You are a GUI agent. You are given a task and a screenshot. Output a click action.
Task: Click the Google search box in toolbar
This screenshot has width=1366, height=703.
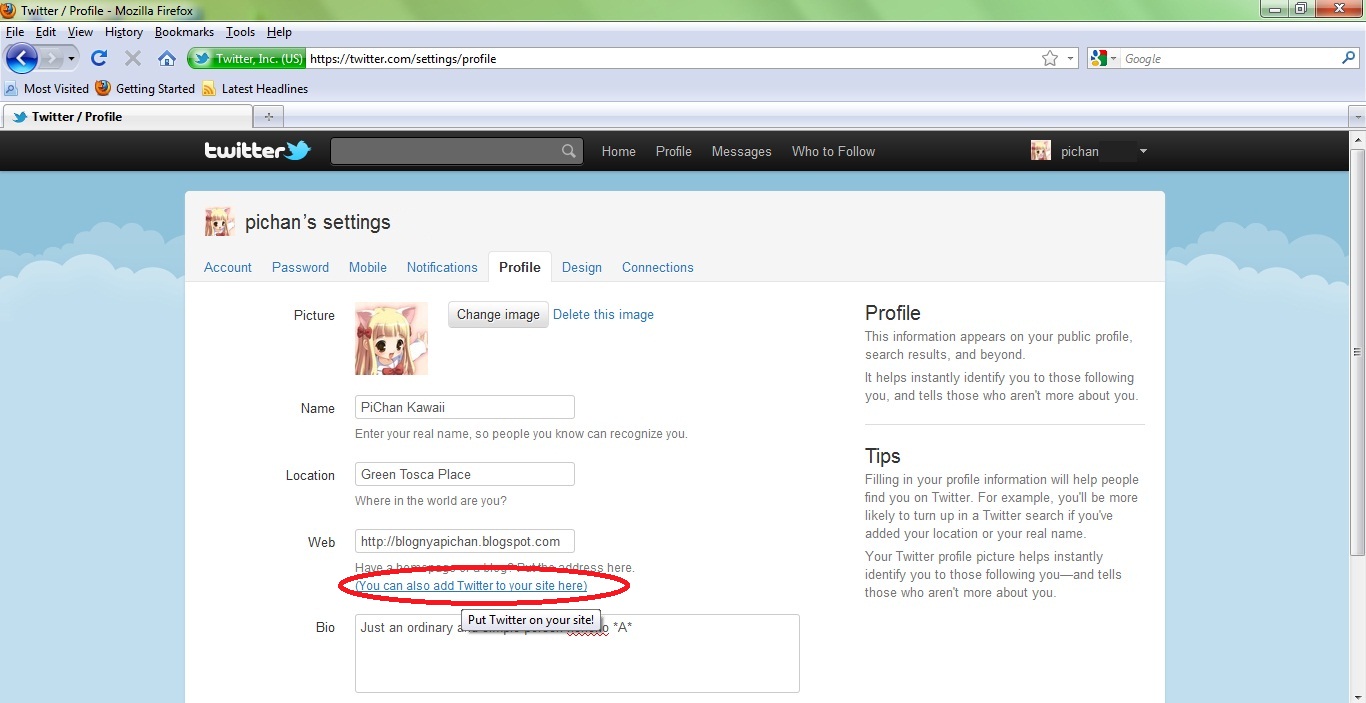tap(1230, 59)
